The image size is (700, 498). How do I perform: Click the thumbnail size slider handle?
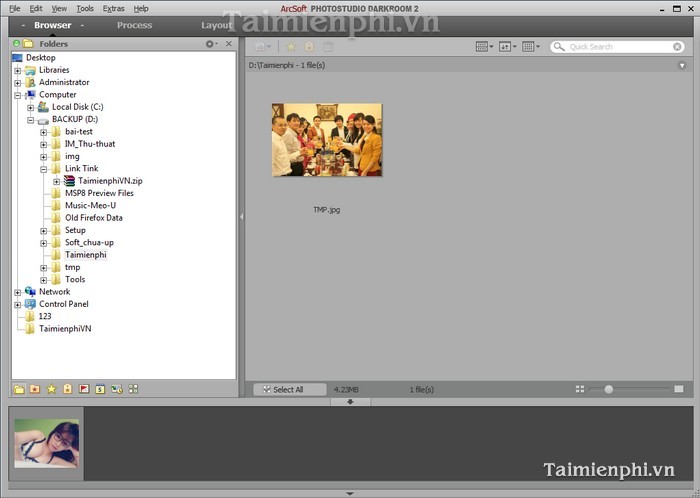[608, 389]
